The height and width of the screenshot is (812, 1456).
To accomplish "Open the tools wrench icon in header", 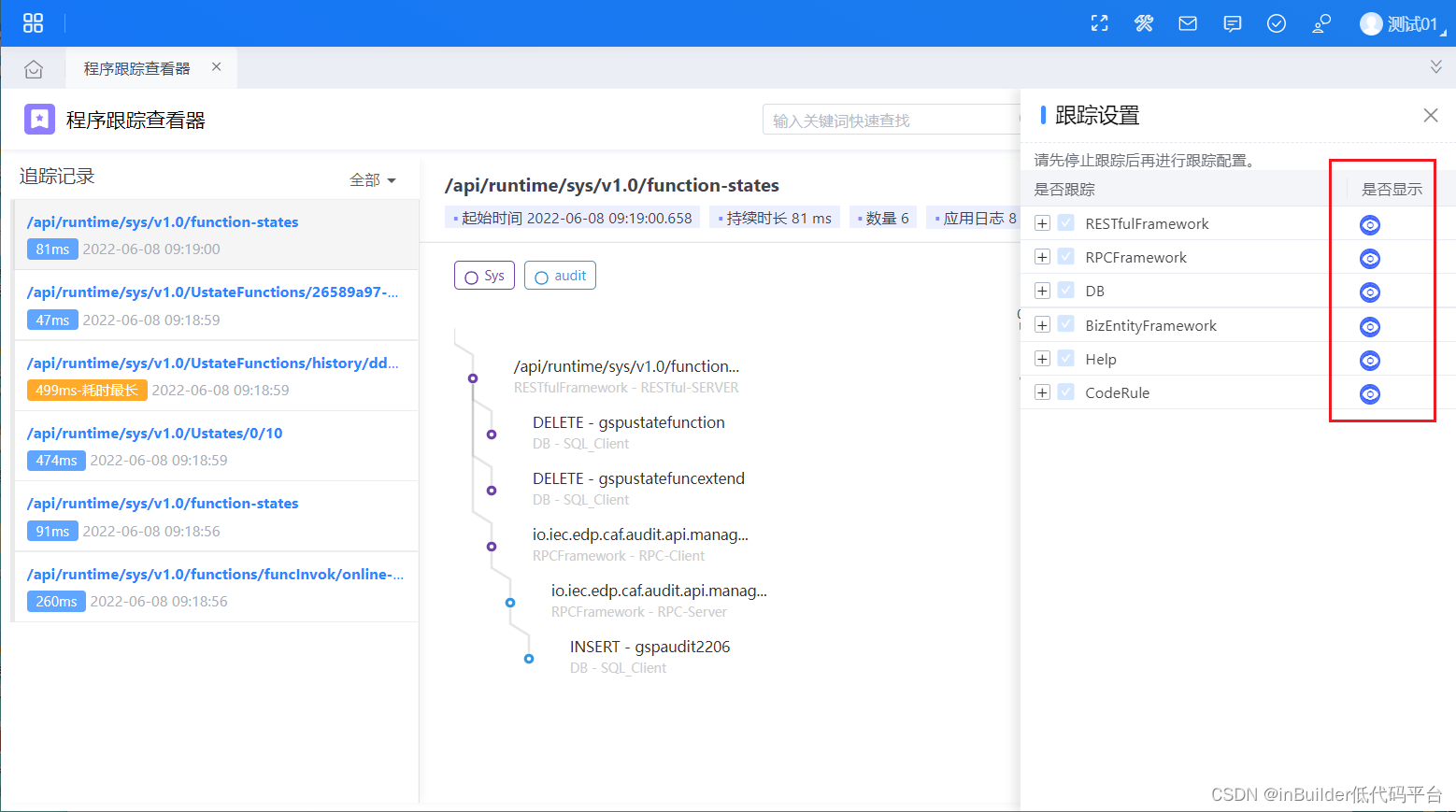I will tap(1144, 24).
